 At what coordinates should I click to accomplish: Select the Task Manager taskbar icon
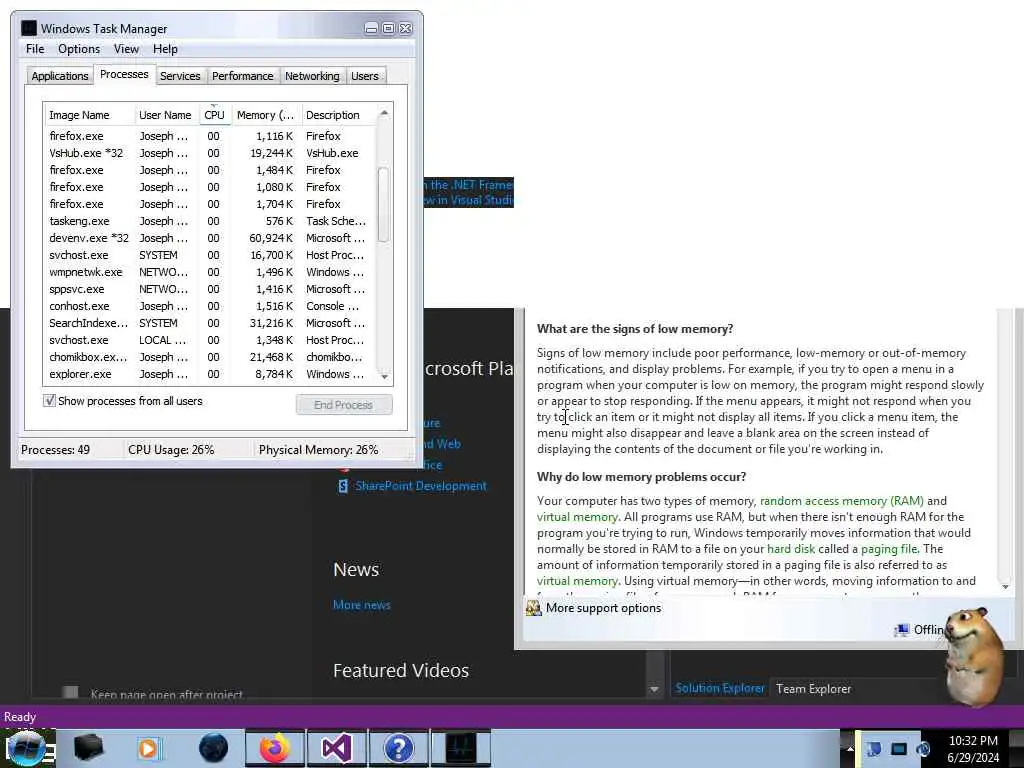click(x=461, y=748)
